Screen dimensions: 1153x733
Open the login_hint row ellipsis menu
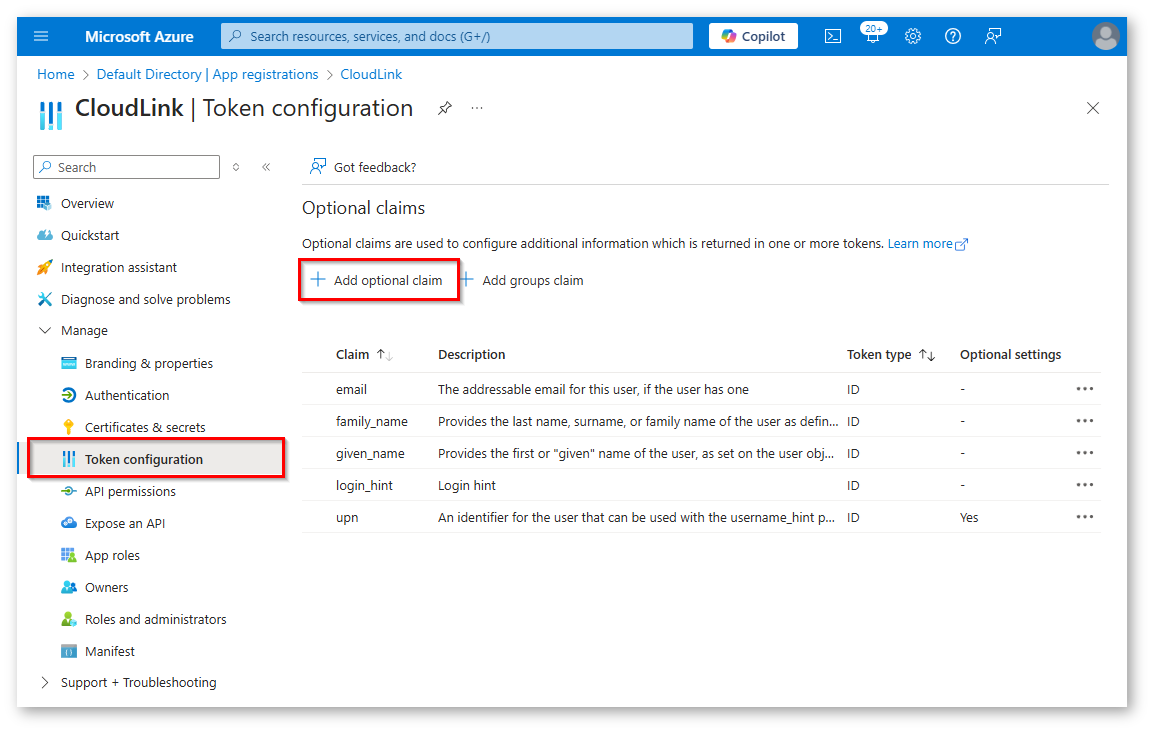click(x=1085, y=485)
